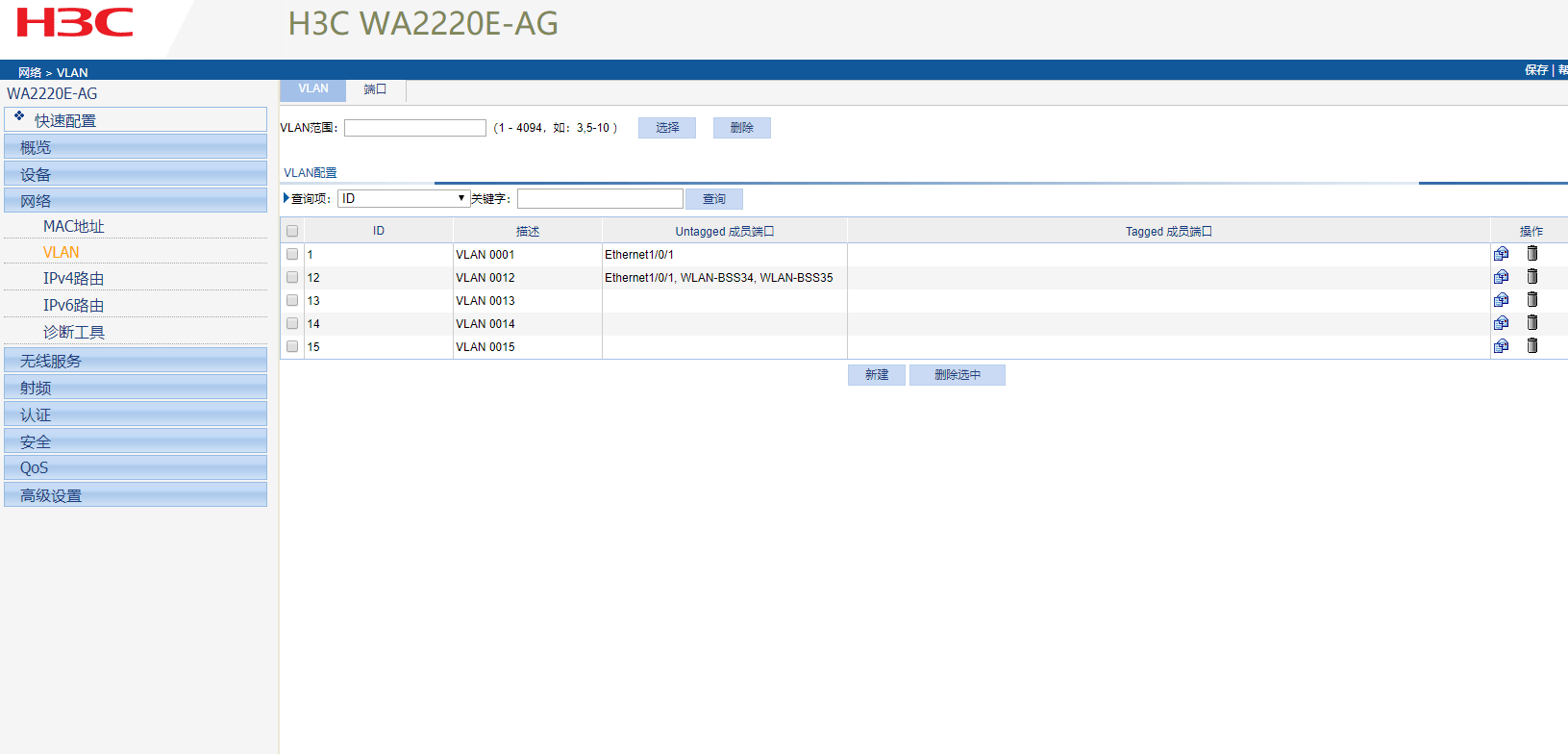Select VLAN in the network submenu
The image size is (1568, 754).
tap(62, 252)
